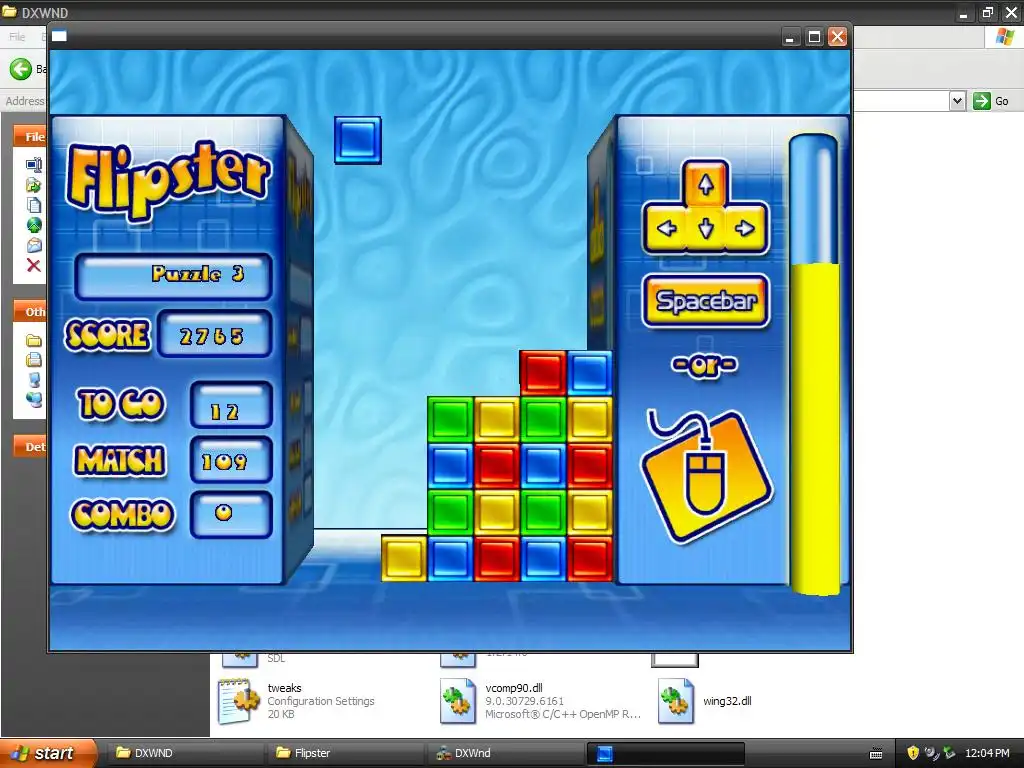
Task: Click the Publish to Web globe icon
Action: click(x=33, y=225)
